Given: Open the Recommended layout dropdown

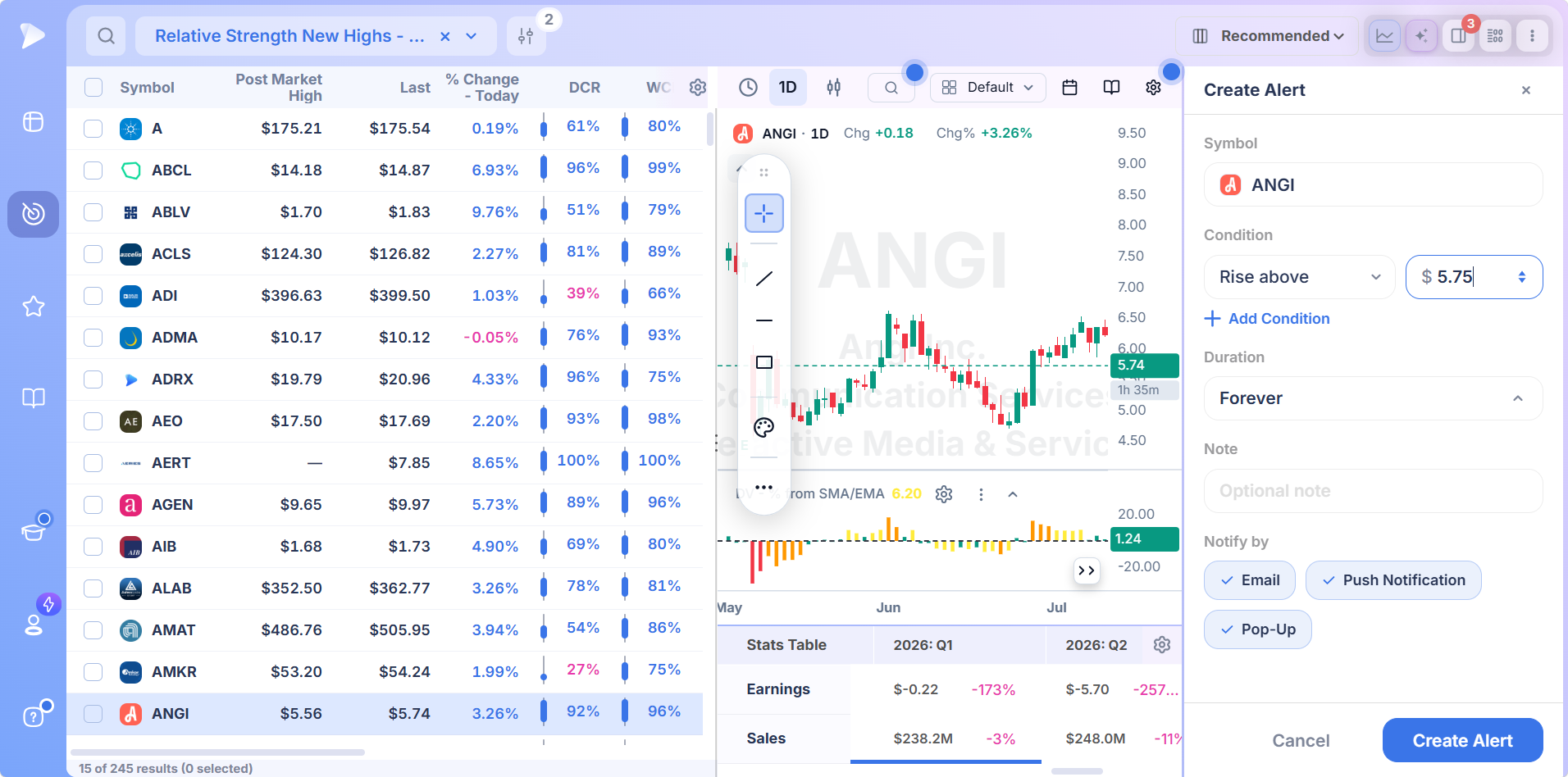Looking at the screenshot, I should tap(1267, 36).
